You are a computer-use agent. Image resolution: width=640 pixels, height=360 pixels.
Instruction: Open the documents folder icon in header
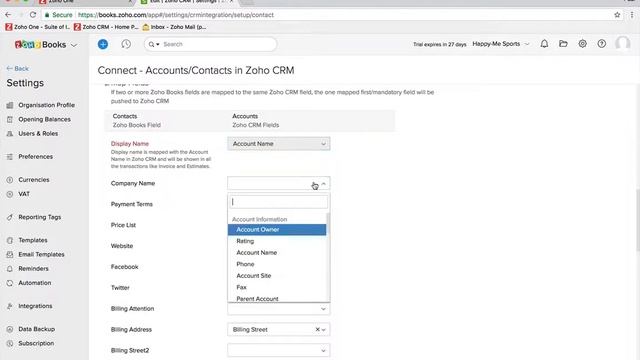(x=563, y=44)
